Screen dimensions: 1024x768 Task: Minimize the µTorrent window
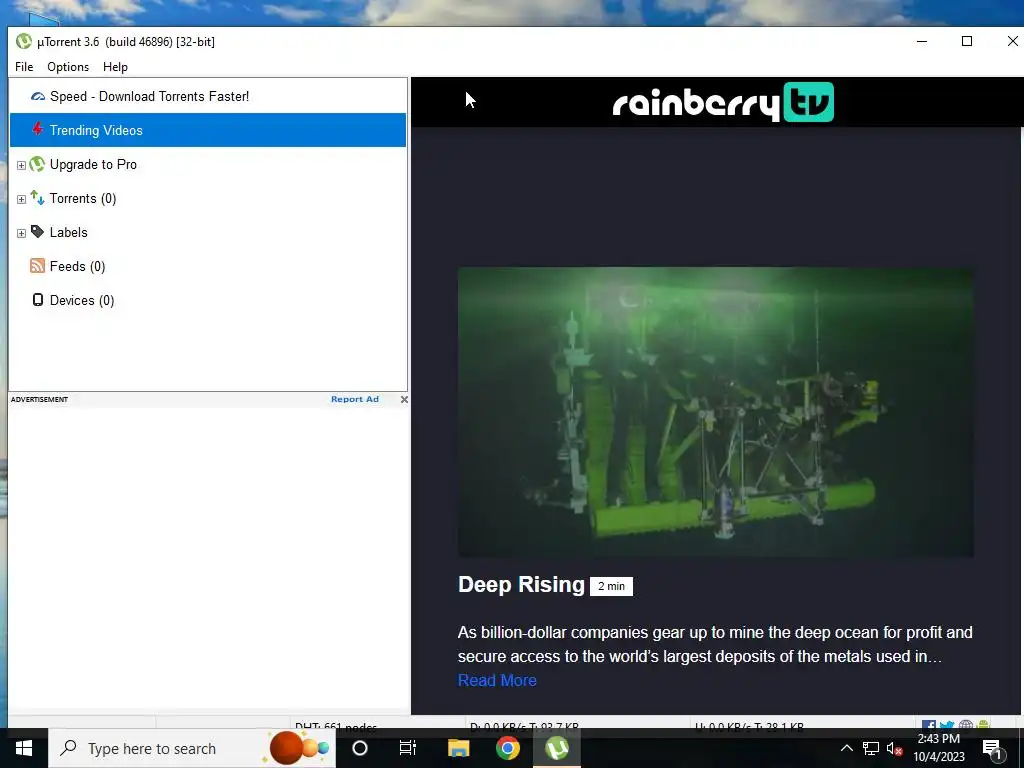tap(922, 41)
